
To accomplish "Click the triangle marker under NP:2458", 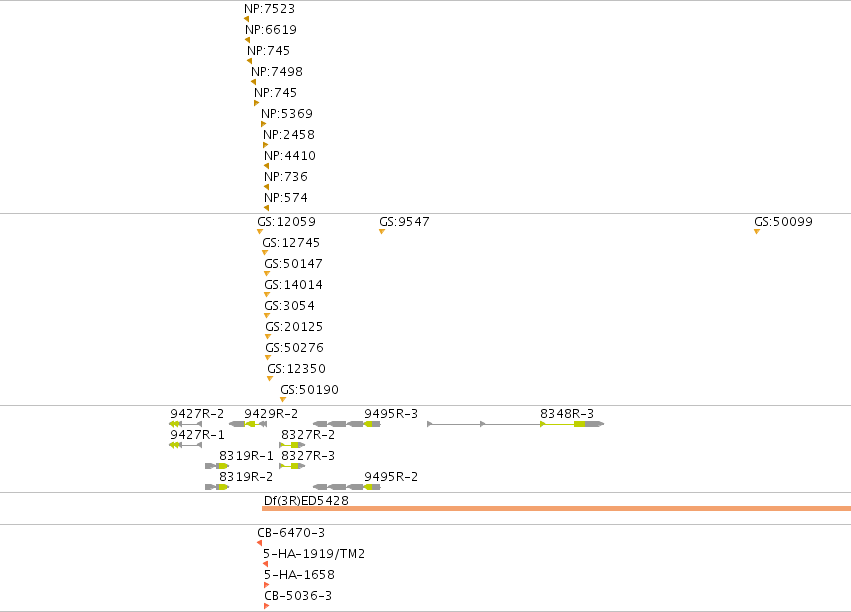I will pyautogui.click(x=265, y=145).
